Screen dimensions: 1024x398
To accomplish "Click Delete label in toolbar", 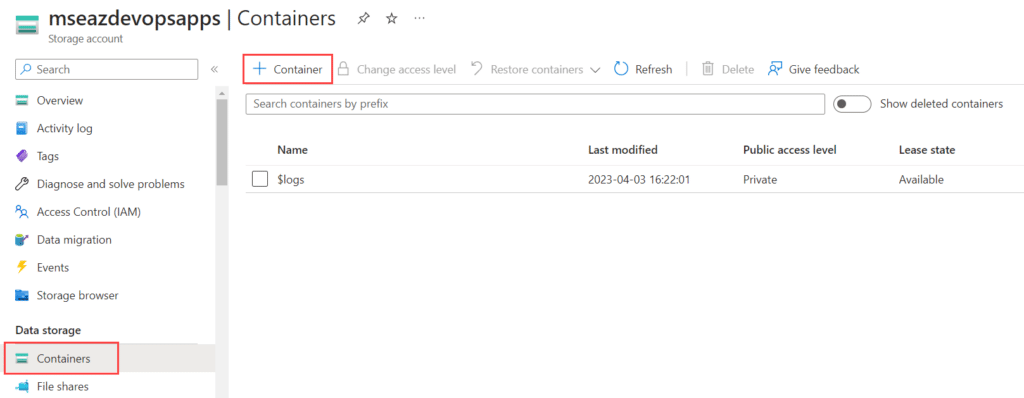I will (x=738, y=69).
